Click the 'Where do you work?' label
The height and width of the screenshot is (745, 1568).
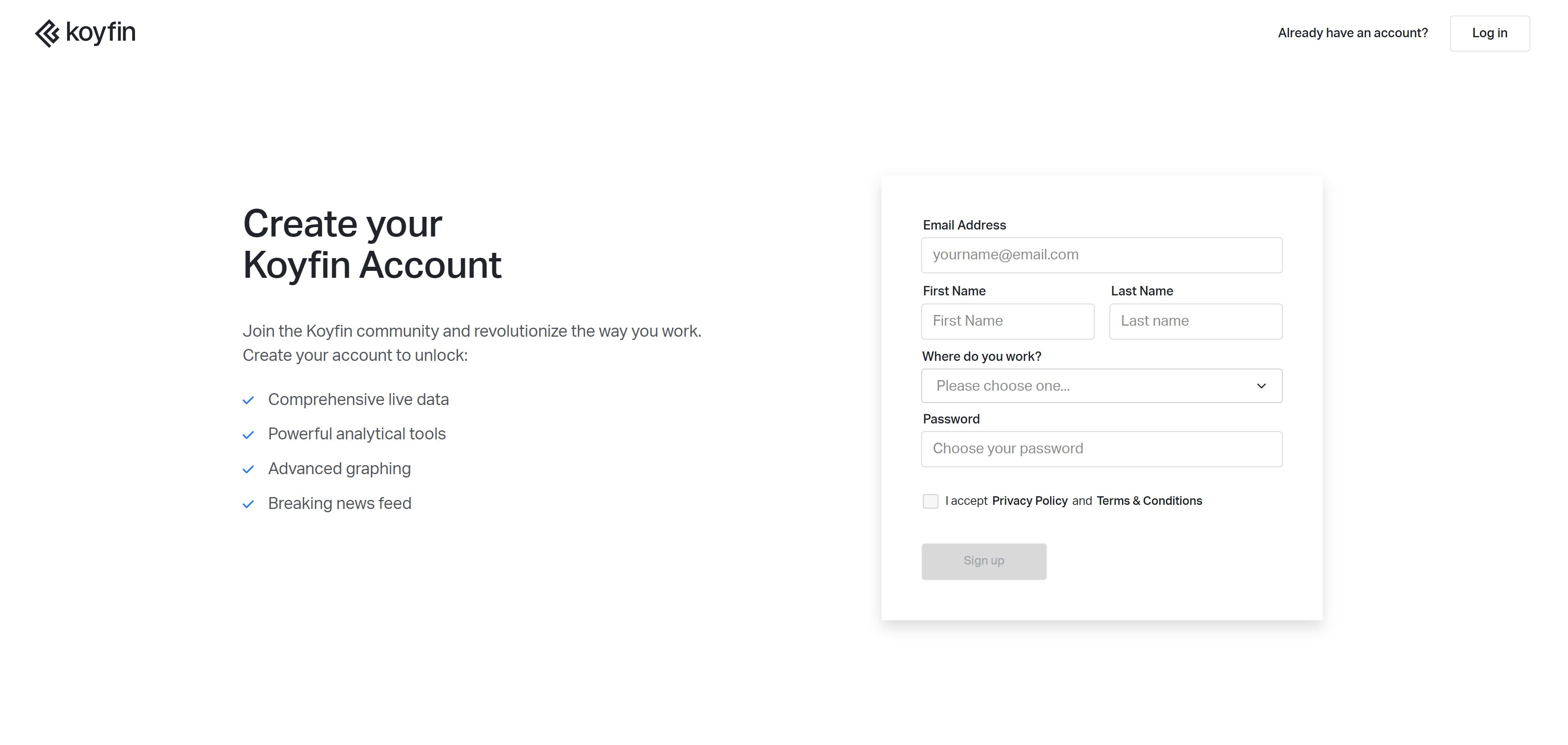(982, 357)
